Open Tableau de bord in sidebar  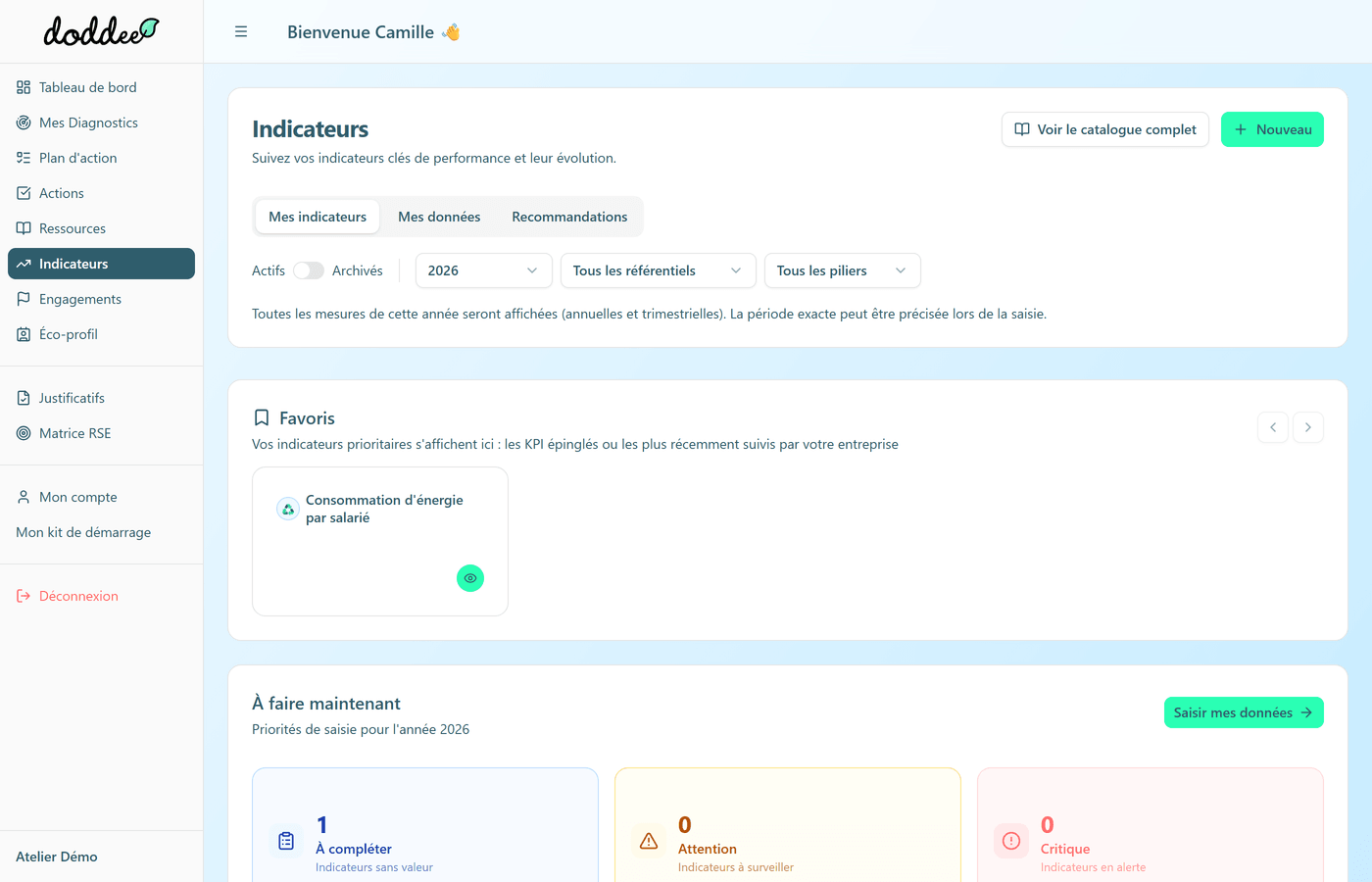click(102, 87)
